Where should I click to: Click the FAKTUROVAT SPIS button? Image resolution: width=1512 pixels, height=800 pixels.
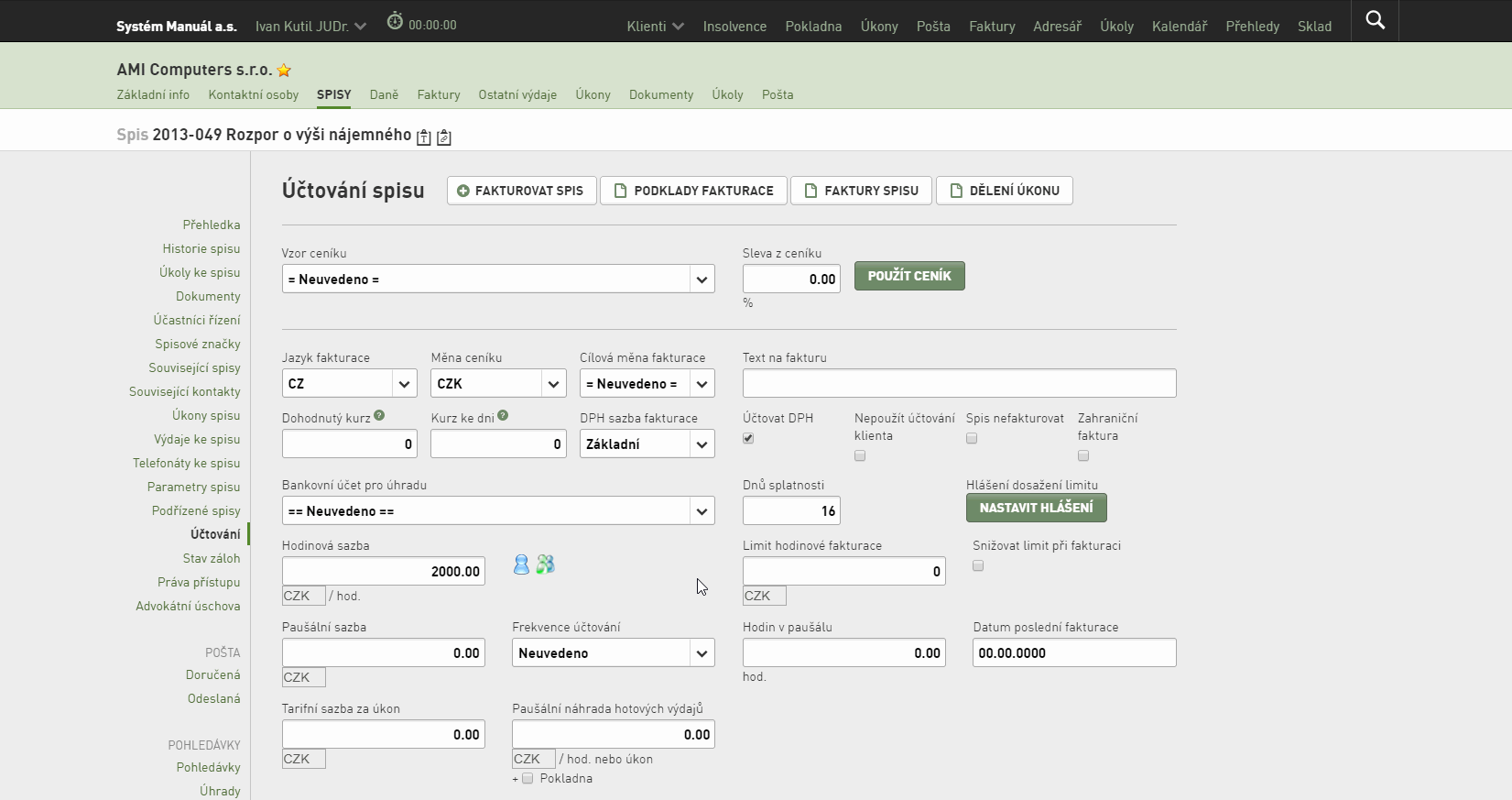[x=521, y=191]
